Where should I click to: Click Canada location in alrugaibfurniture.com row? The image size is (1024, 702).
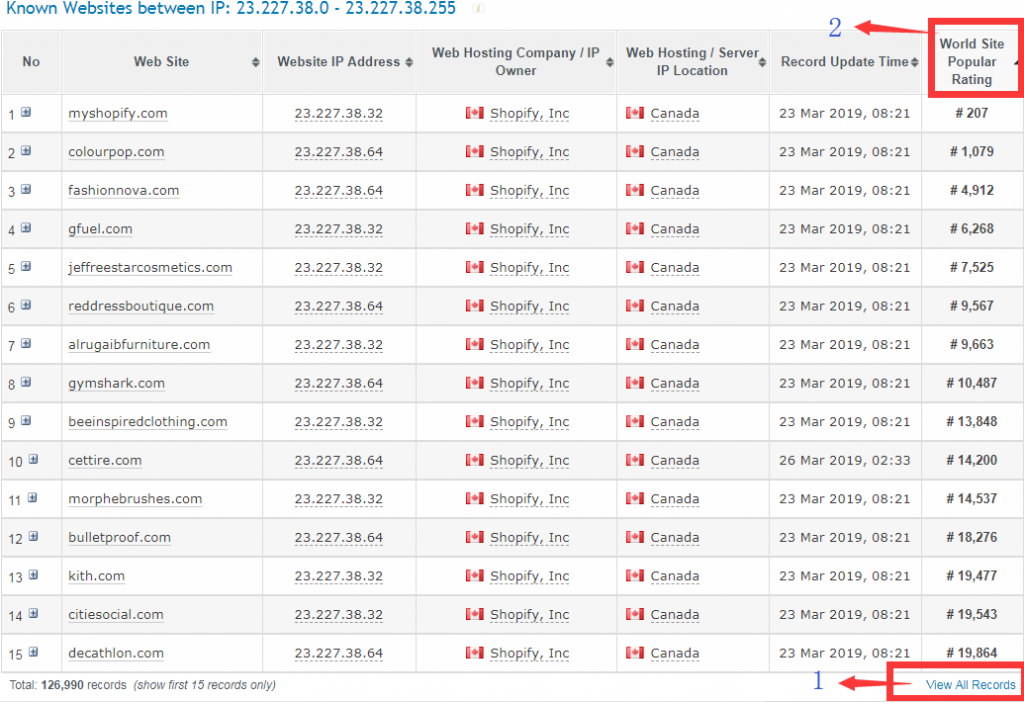(x=675, y=344)
